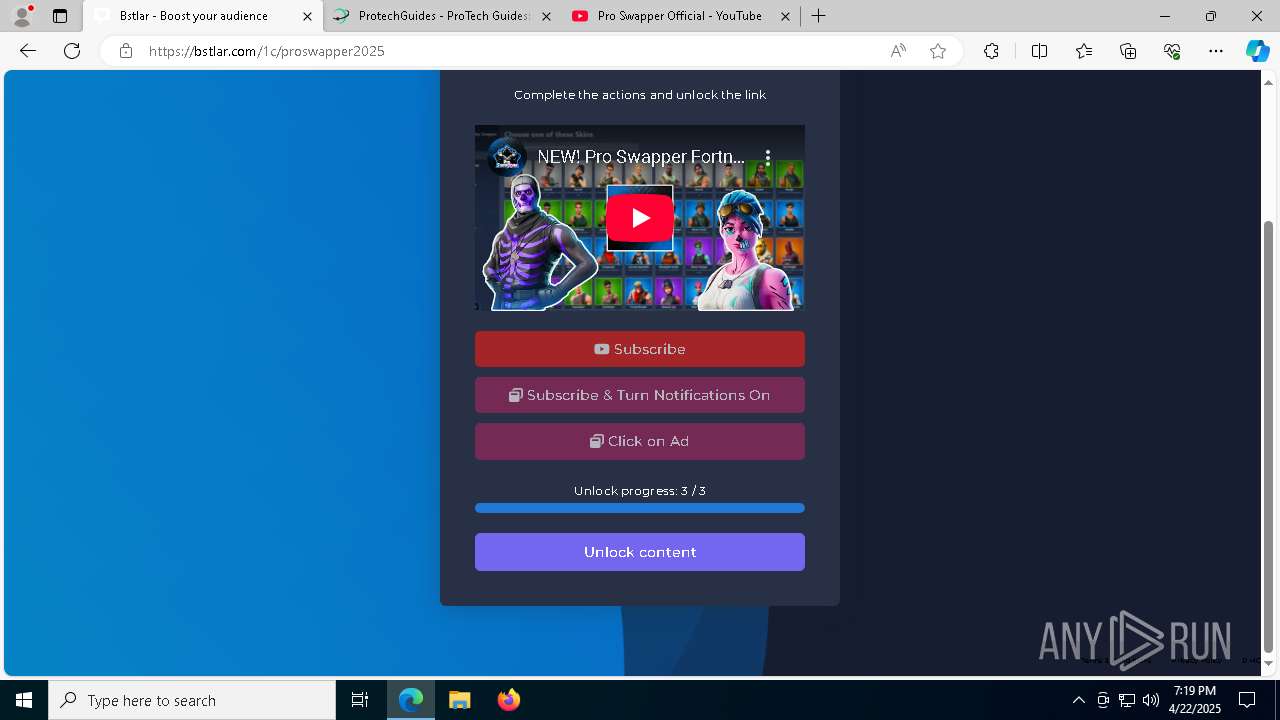Toggle Split screen icon

(1039, 51)
